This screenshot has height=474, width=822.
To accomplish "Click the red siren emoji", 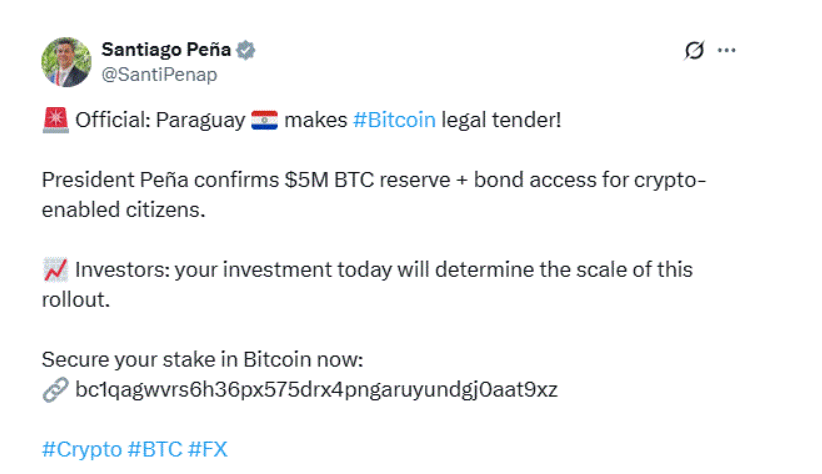I will pos(54,121).
